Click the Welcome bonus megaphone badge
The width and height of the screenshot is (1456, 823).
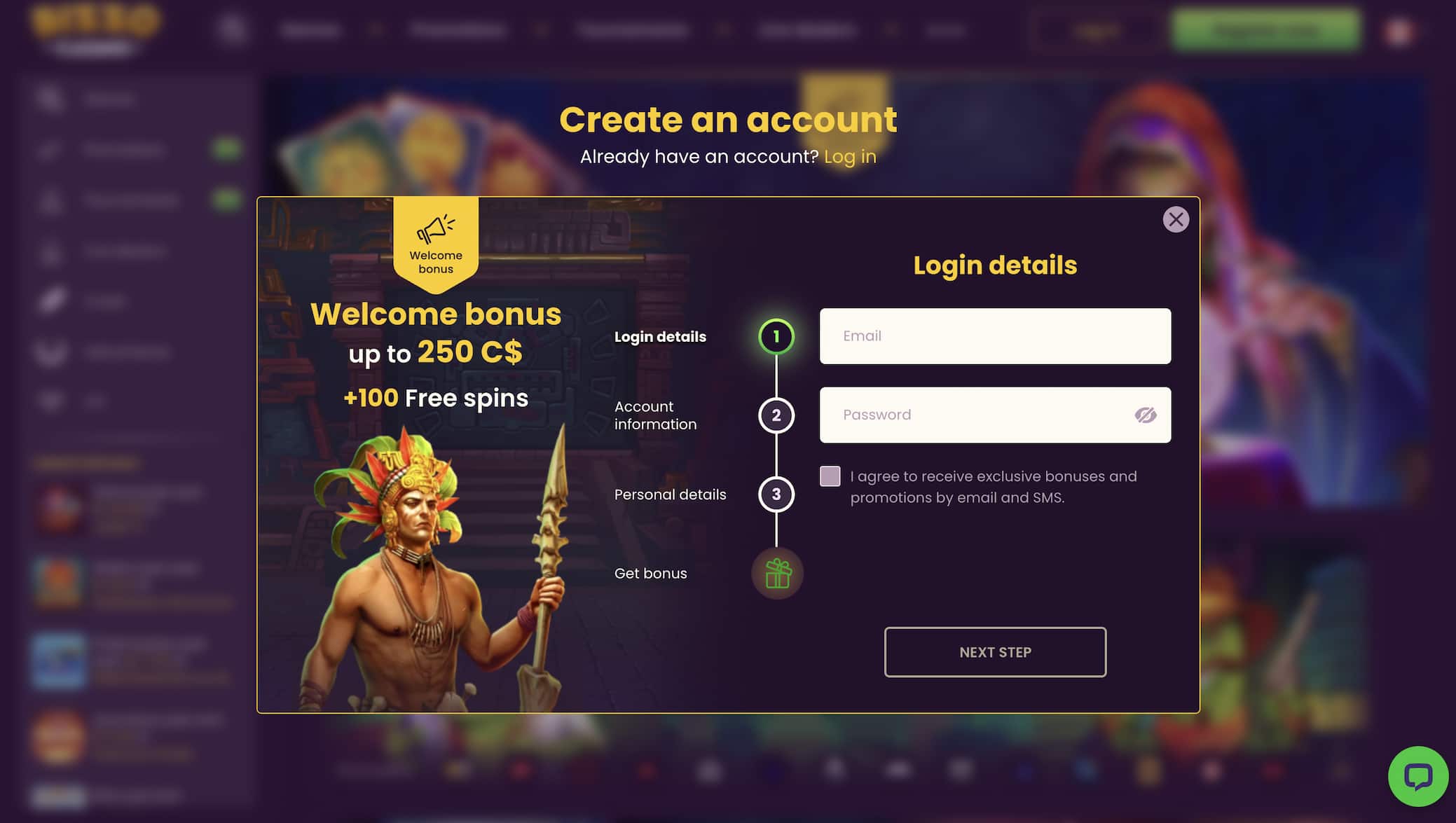point(436,244)
